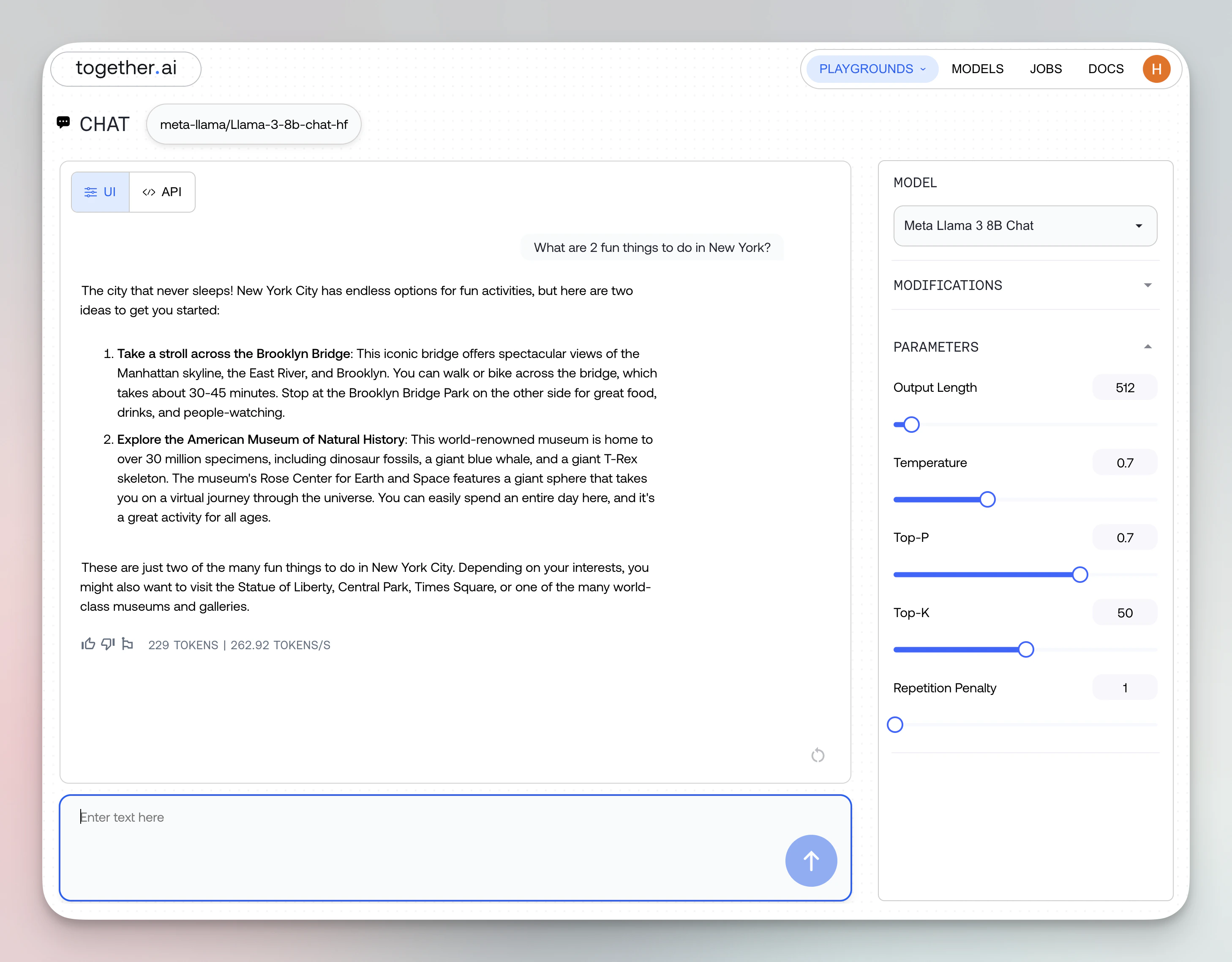Open the PLAYGROUNDS menu

(x=872, y=69)
